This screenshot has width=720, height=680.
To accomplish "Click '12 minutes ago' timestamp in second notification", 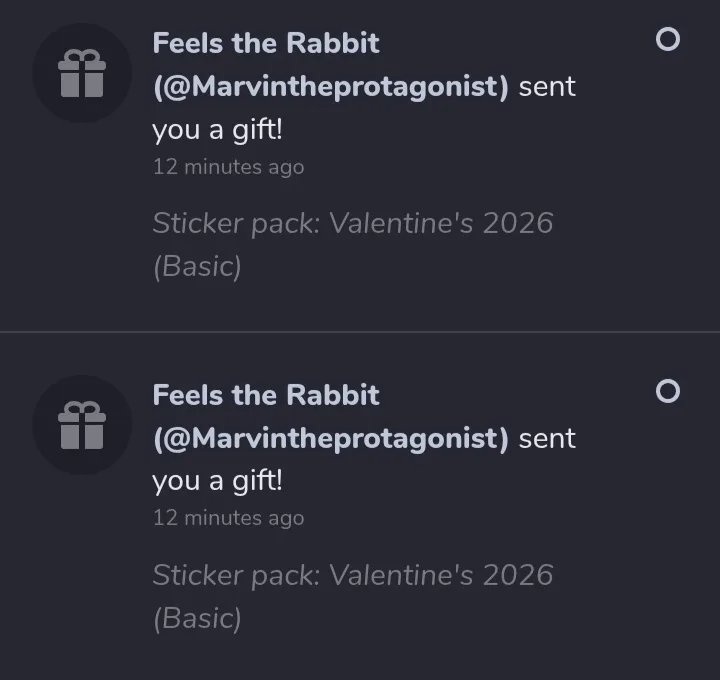I will point(228,518).
